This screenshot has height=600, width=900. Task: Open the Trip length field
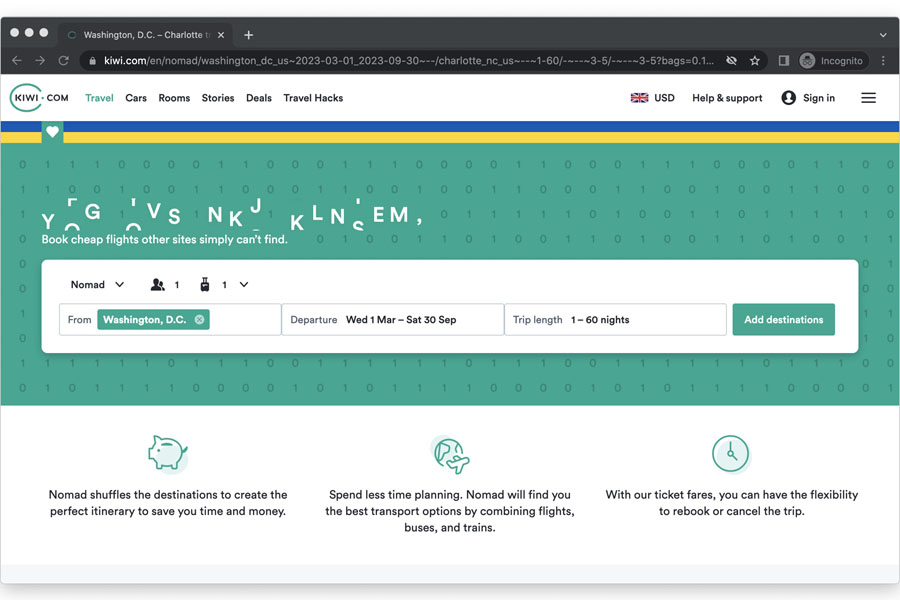[615, 320]
